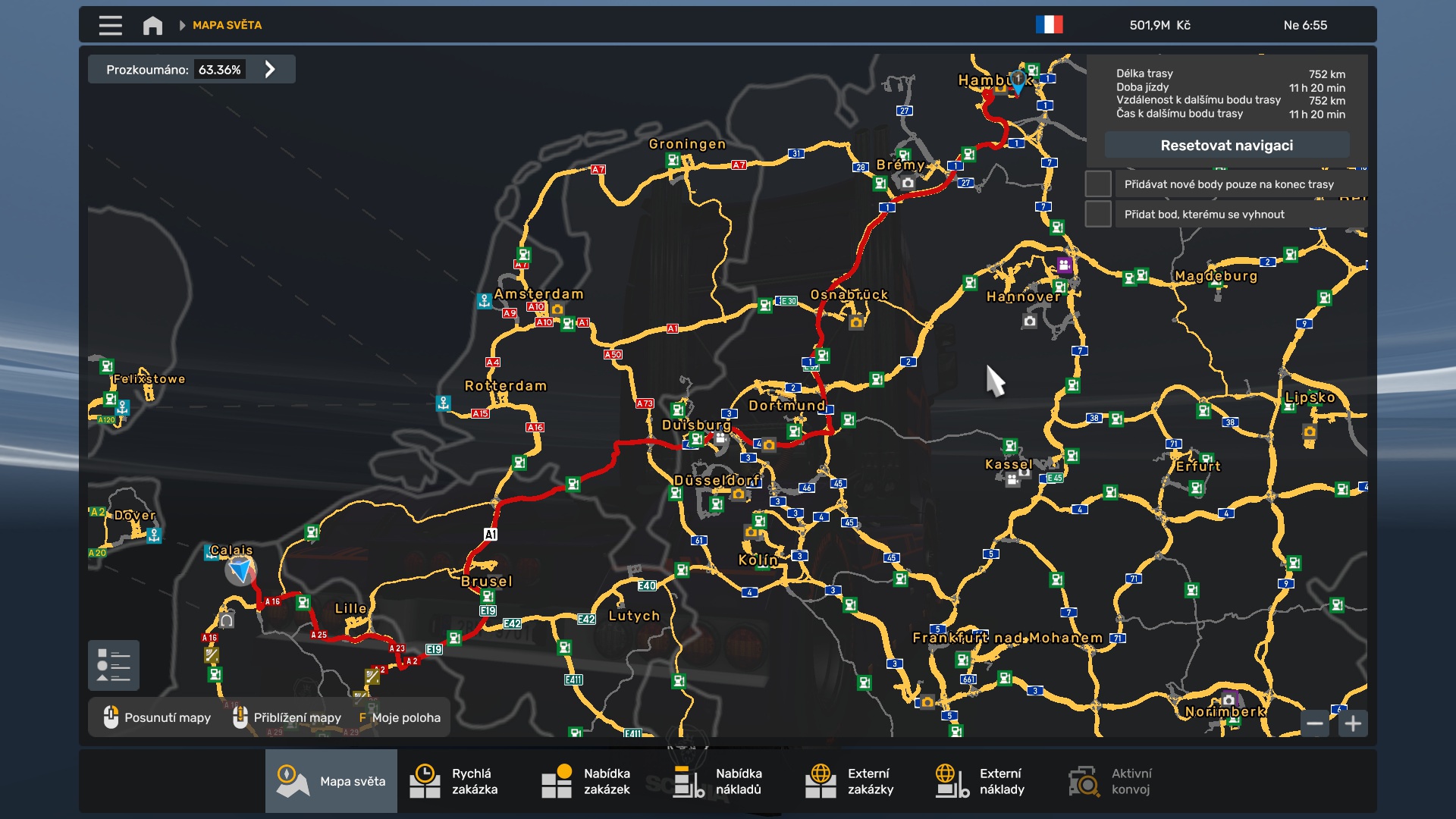Expand the explored percentage panel arrow
1456x819 pixels.
click(x=270, y=70)
